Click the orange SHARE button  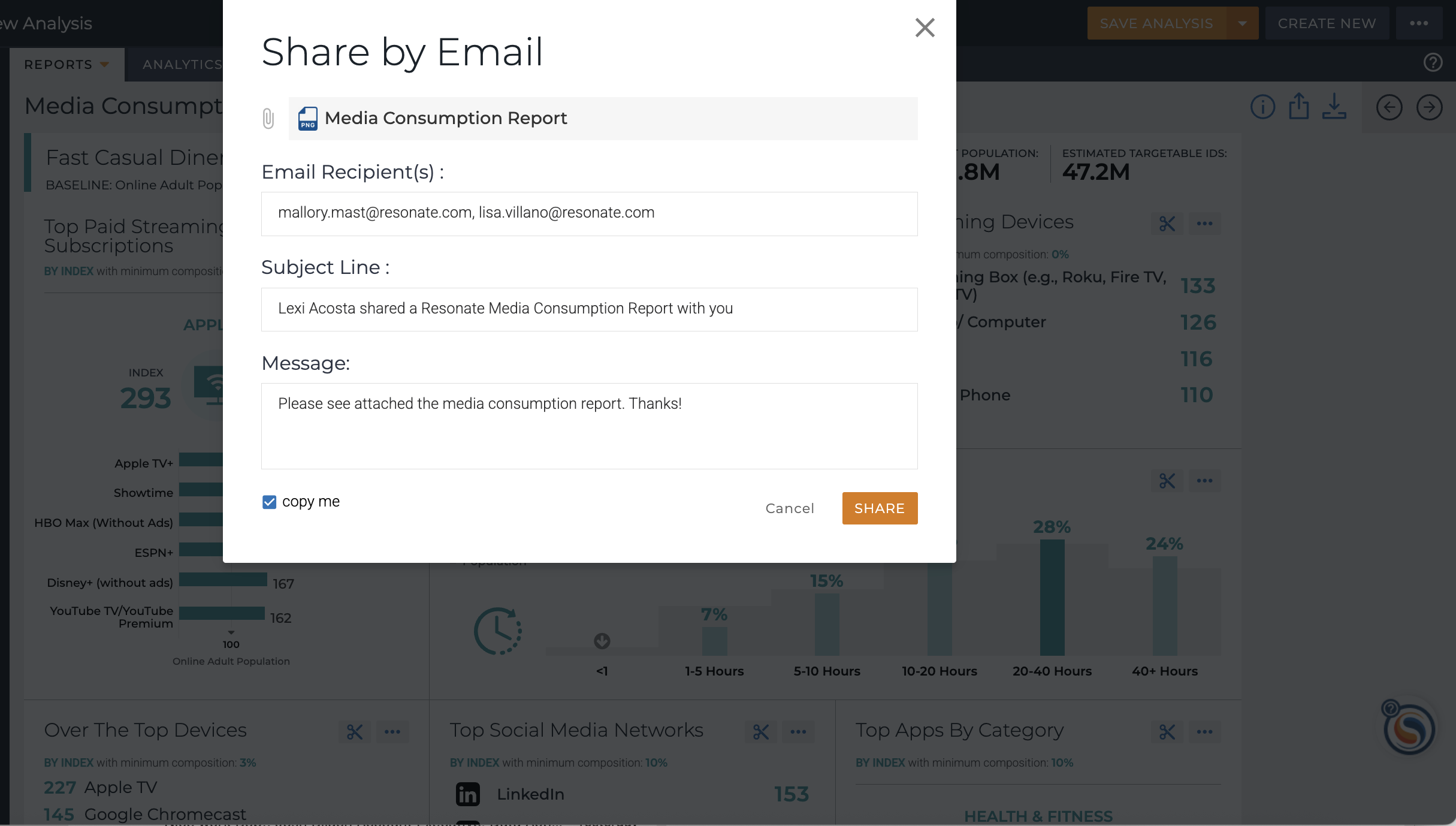[x=880, y=508]
